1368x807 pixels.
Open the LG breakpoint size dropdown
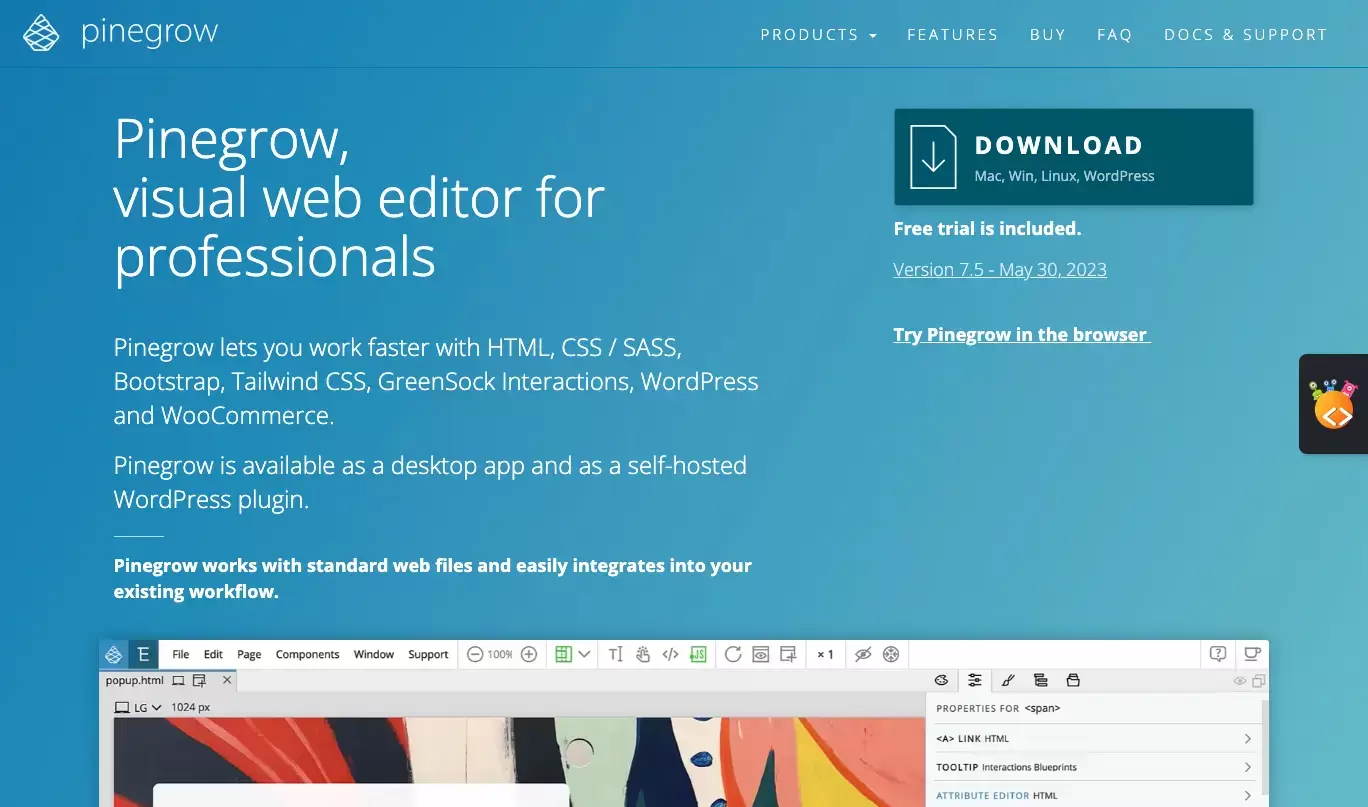coord(138,707)
